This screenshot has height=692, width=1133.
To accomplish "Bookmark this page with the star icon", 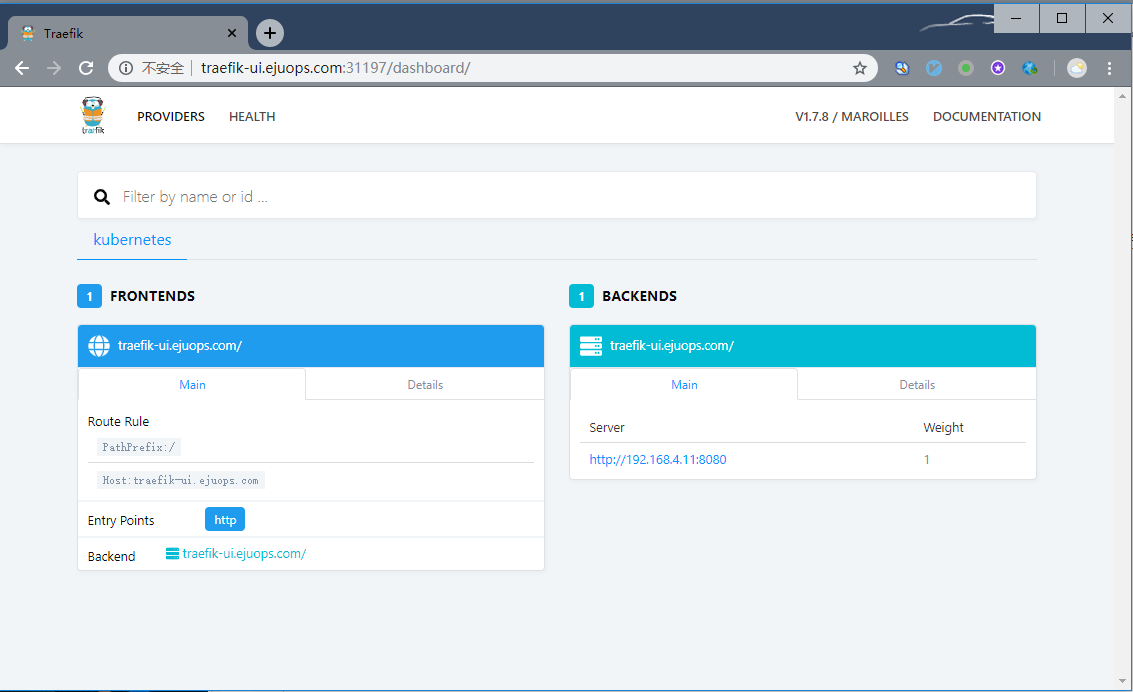I will pyautogui.click(x=859, y=68).
